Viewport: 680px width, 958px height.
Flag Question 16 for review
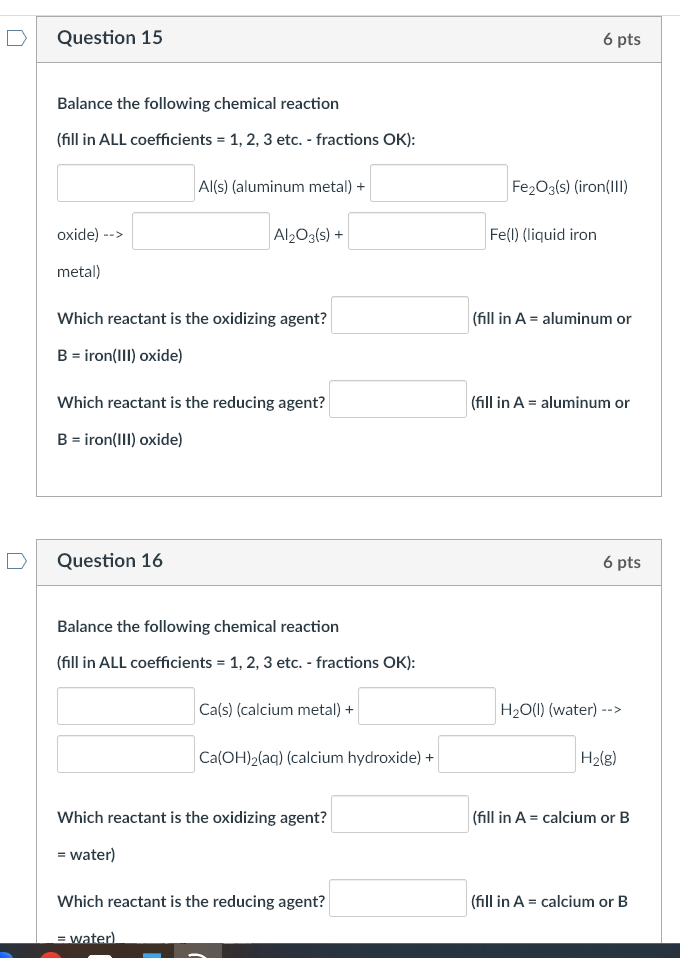(x=15, y=562)
